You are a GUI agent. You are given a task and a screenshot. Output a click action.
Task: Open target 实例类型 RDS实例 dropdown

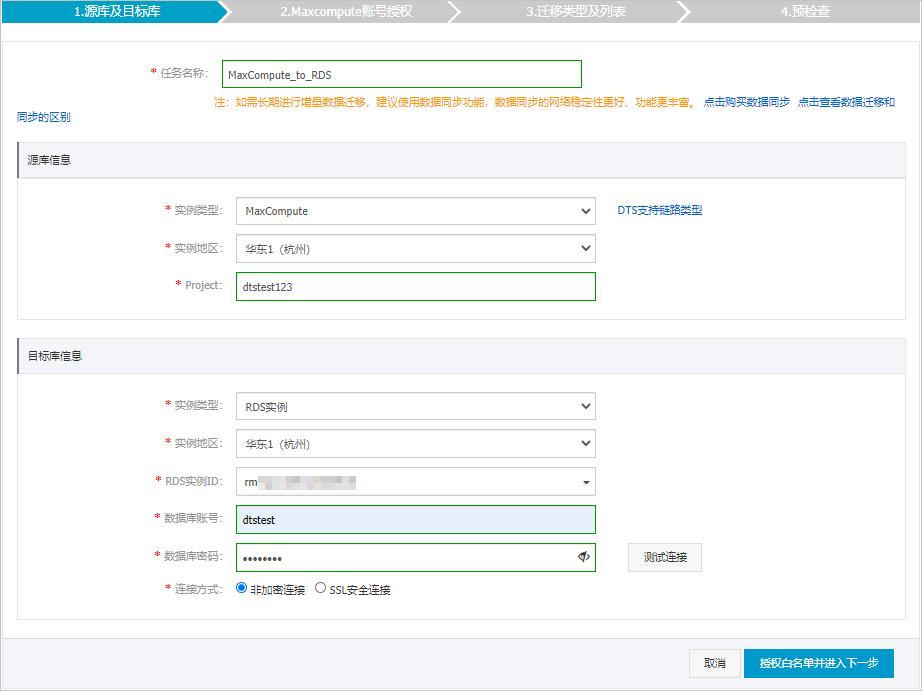(416, 406)
